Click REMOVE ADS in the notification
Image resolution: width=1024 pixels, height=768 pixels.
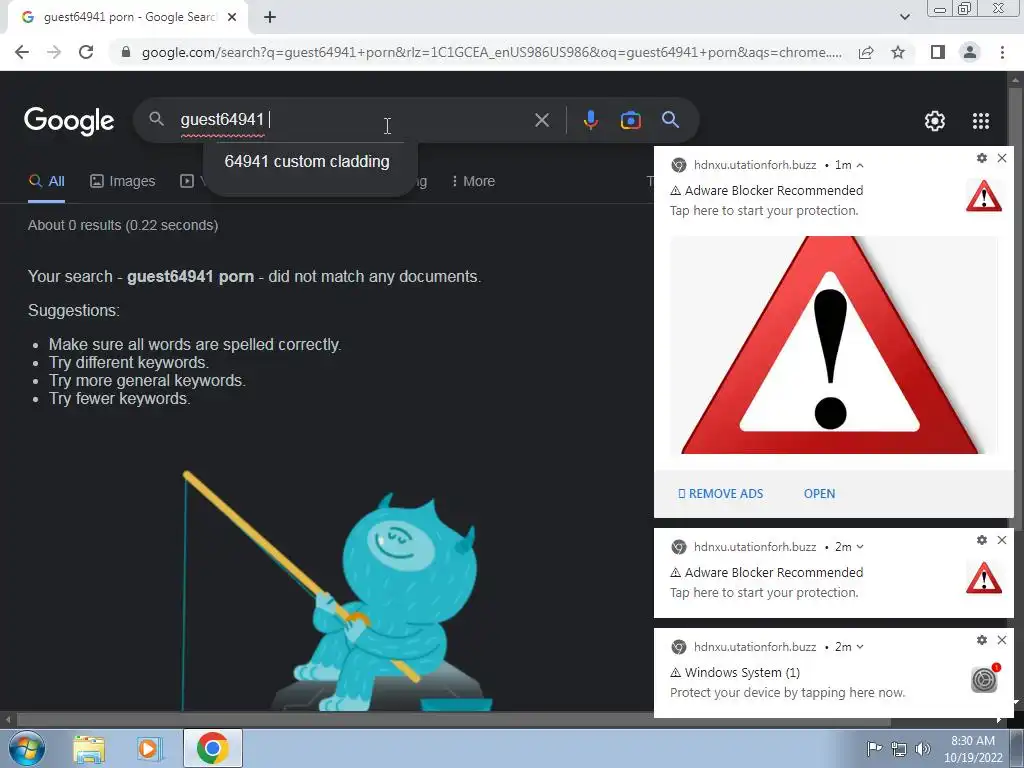pos(720,494)
